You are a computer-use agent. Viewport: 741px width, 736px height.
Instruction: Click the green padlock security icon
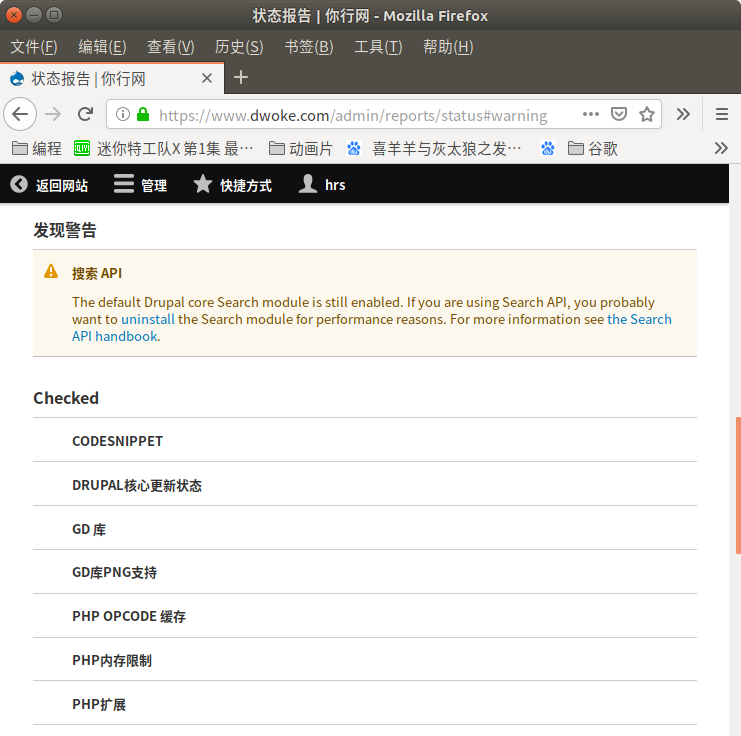coord(143,114)
